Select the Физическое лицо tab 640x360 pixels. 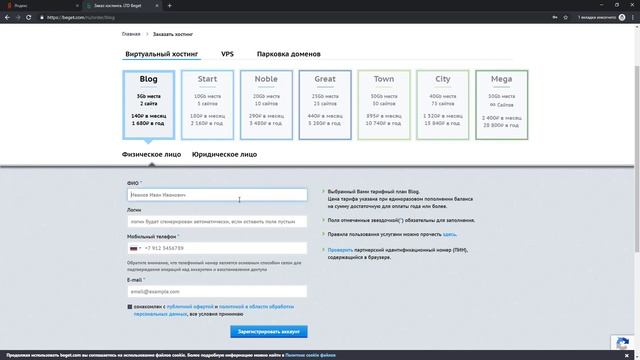point(151,154)
